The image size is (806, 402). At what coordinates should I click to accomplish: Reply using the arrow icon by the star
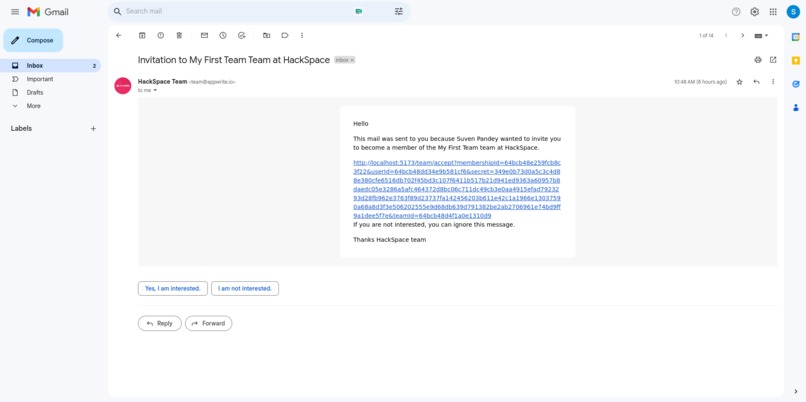click(x=756, y=82)
